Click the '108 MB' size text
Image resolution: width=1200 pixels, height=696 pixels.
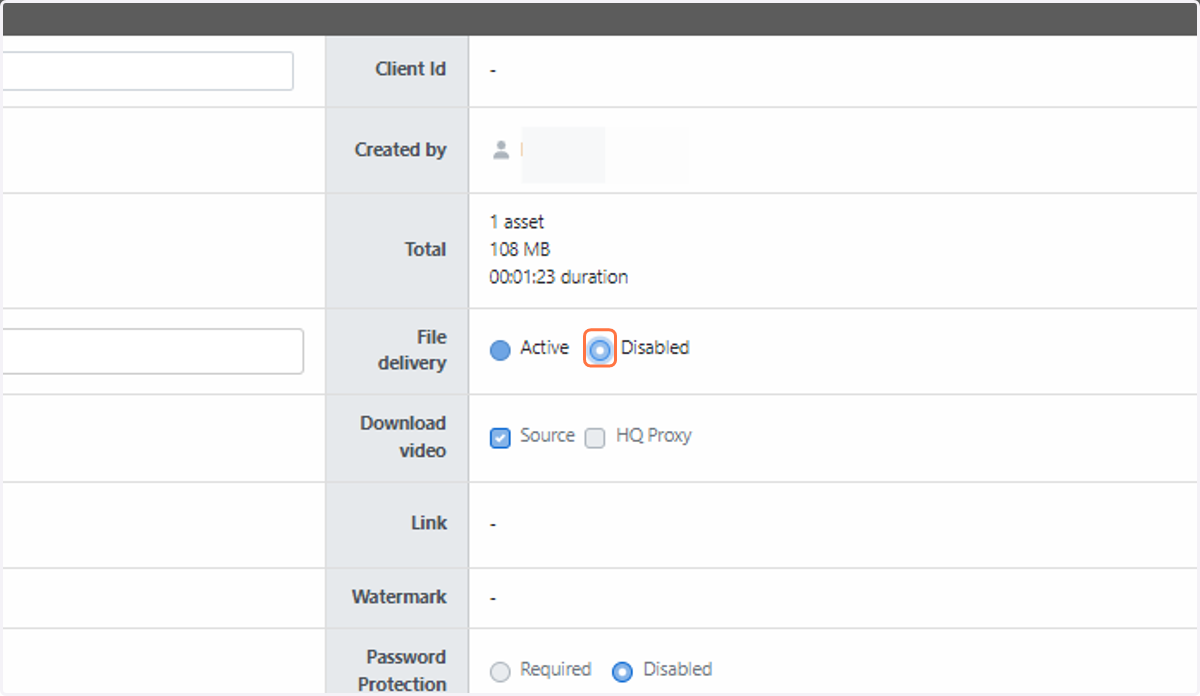point(520,249)
